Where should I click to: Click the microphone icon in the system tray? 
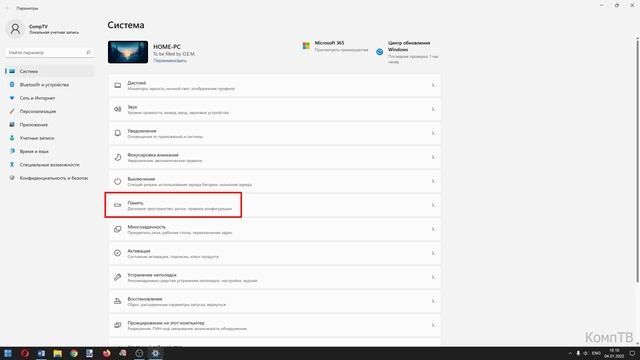(578, 353)
